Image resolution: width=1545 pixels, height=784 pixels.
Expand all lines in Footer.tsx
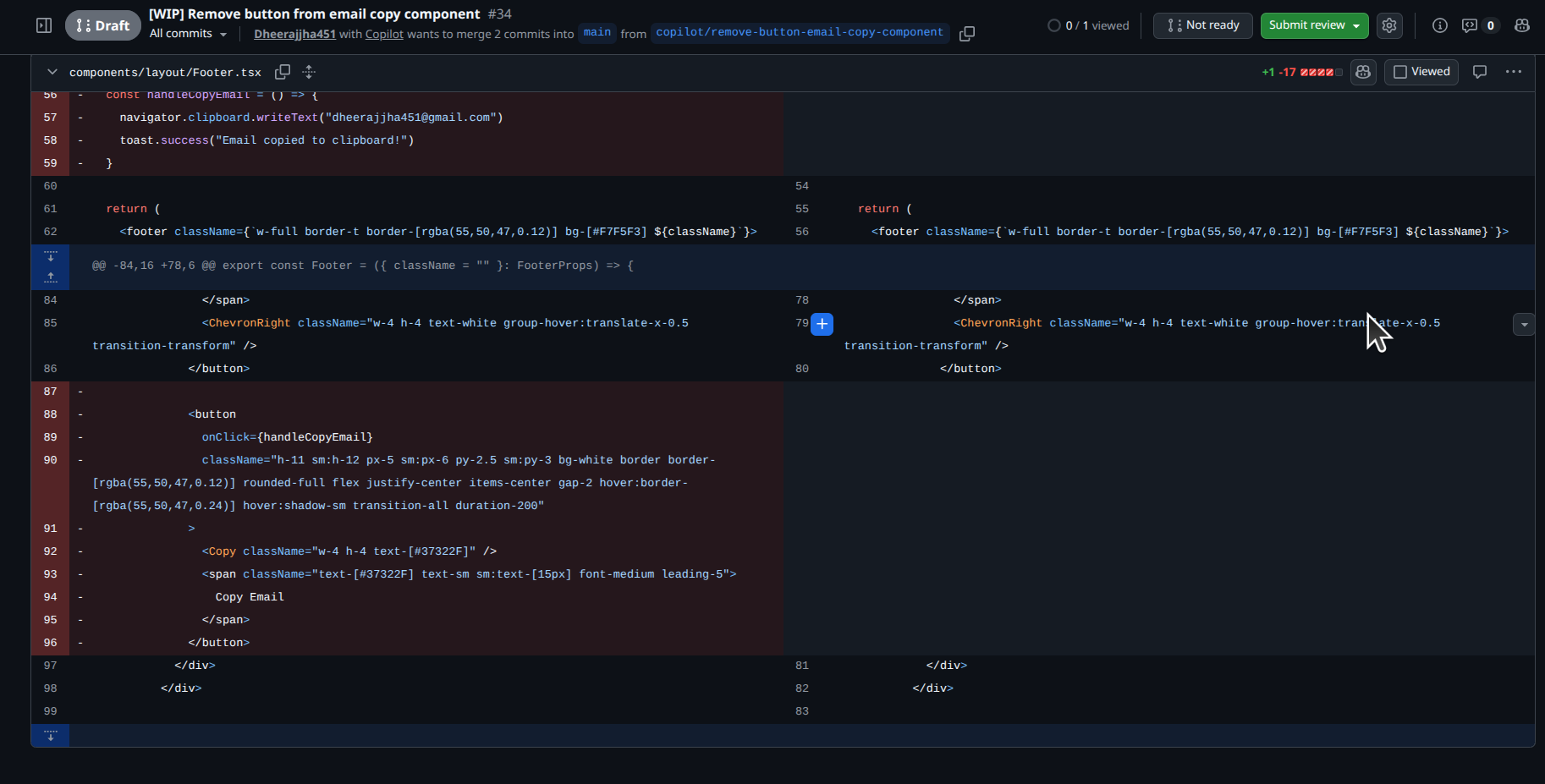(x=309, y=72)
